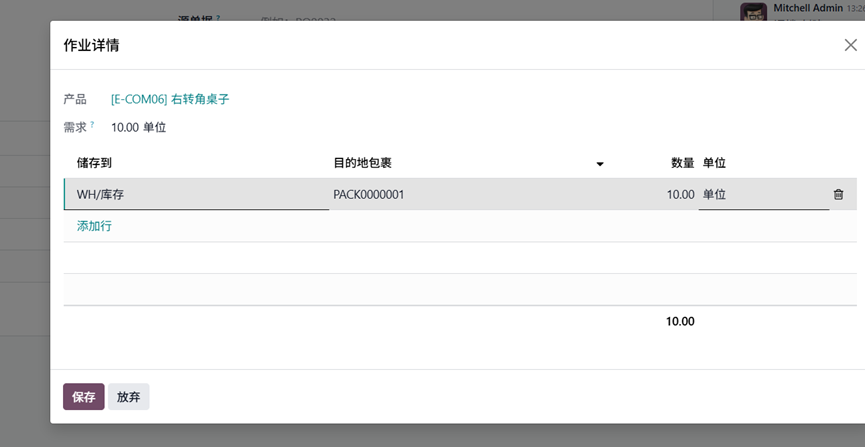Click the 单位 column header
Screen dimensions: 865x447
[x=714, y=163]
